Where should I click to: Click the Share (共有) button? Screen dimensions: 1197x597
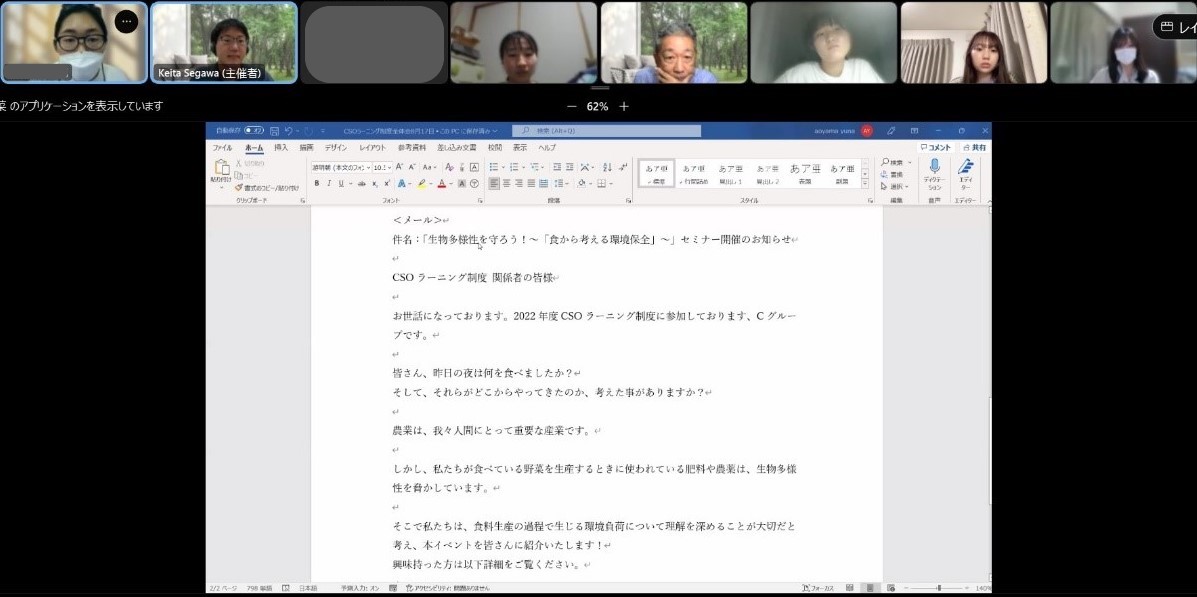[x=974, y=147]
